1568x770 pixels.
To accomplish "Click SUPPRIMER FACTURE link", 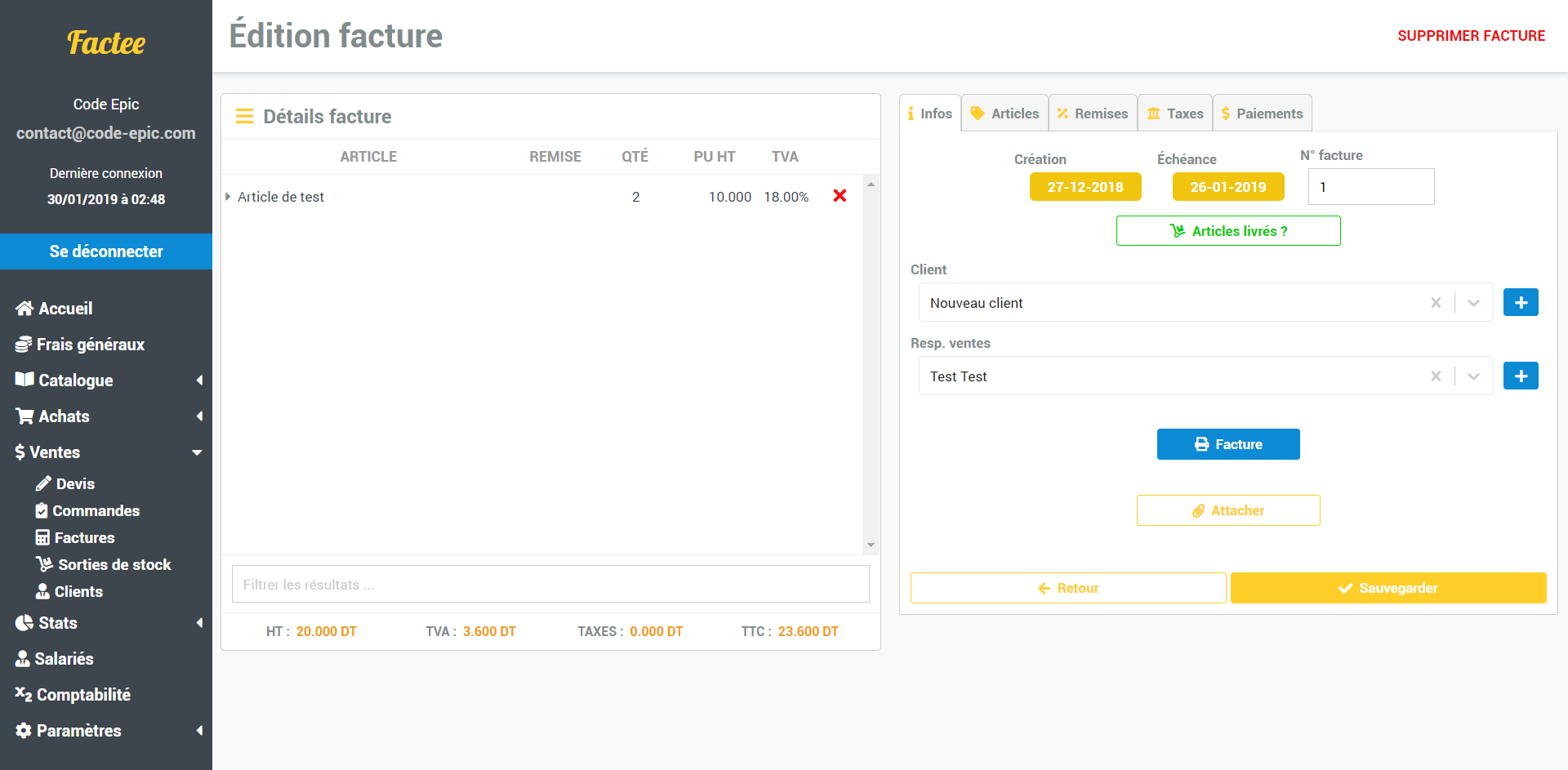I will [1470, 36].
